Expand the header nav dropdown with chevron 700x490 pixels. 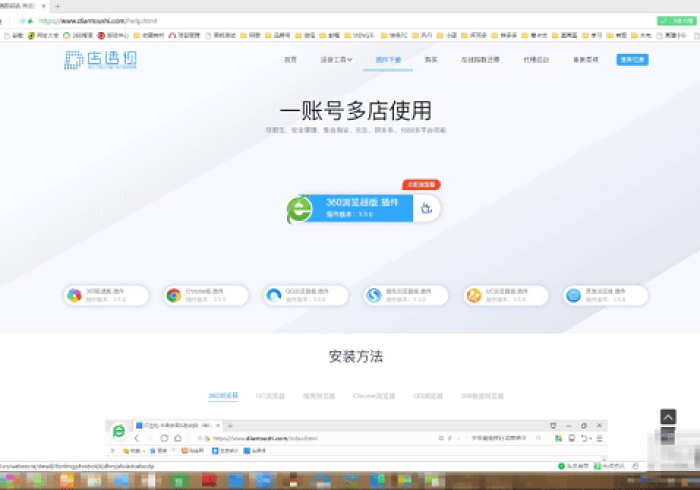tap(336, 59)
